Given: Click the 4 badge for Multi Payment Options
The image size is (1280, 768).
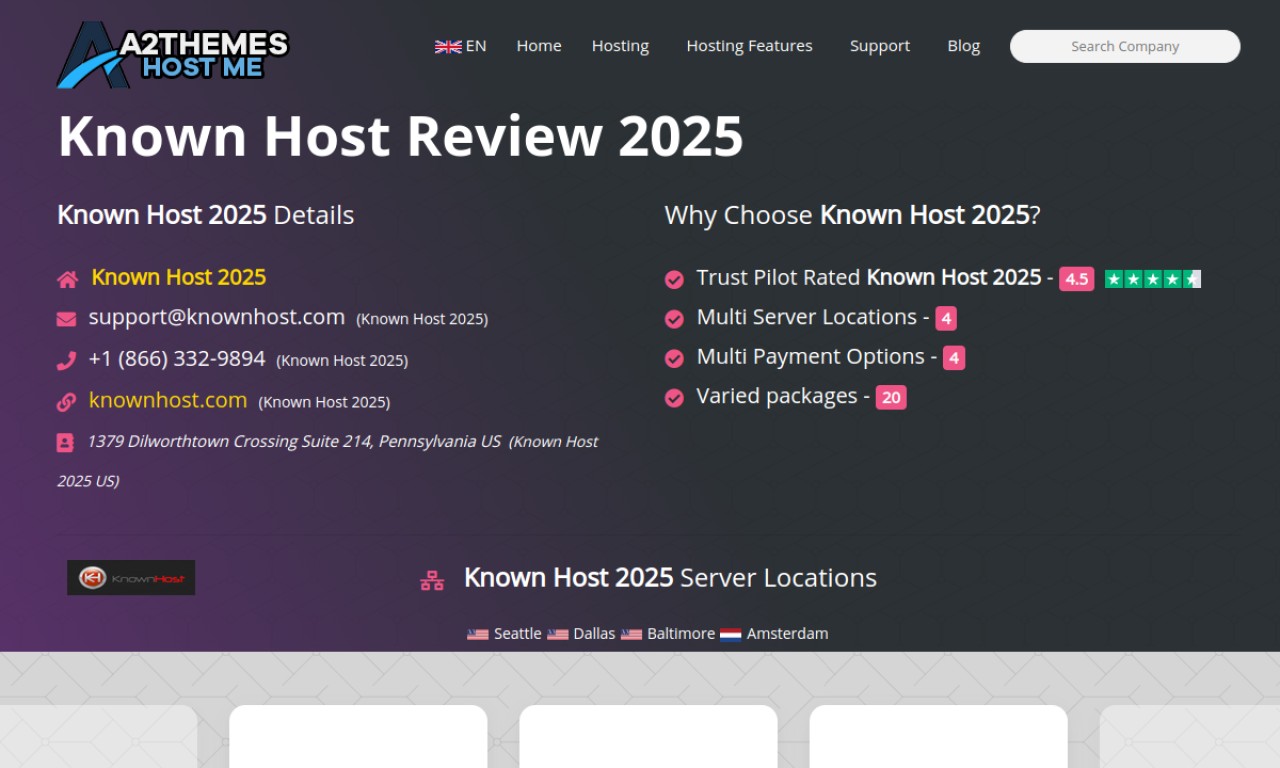Looking at the screenshot, I should [954, 358].
